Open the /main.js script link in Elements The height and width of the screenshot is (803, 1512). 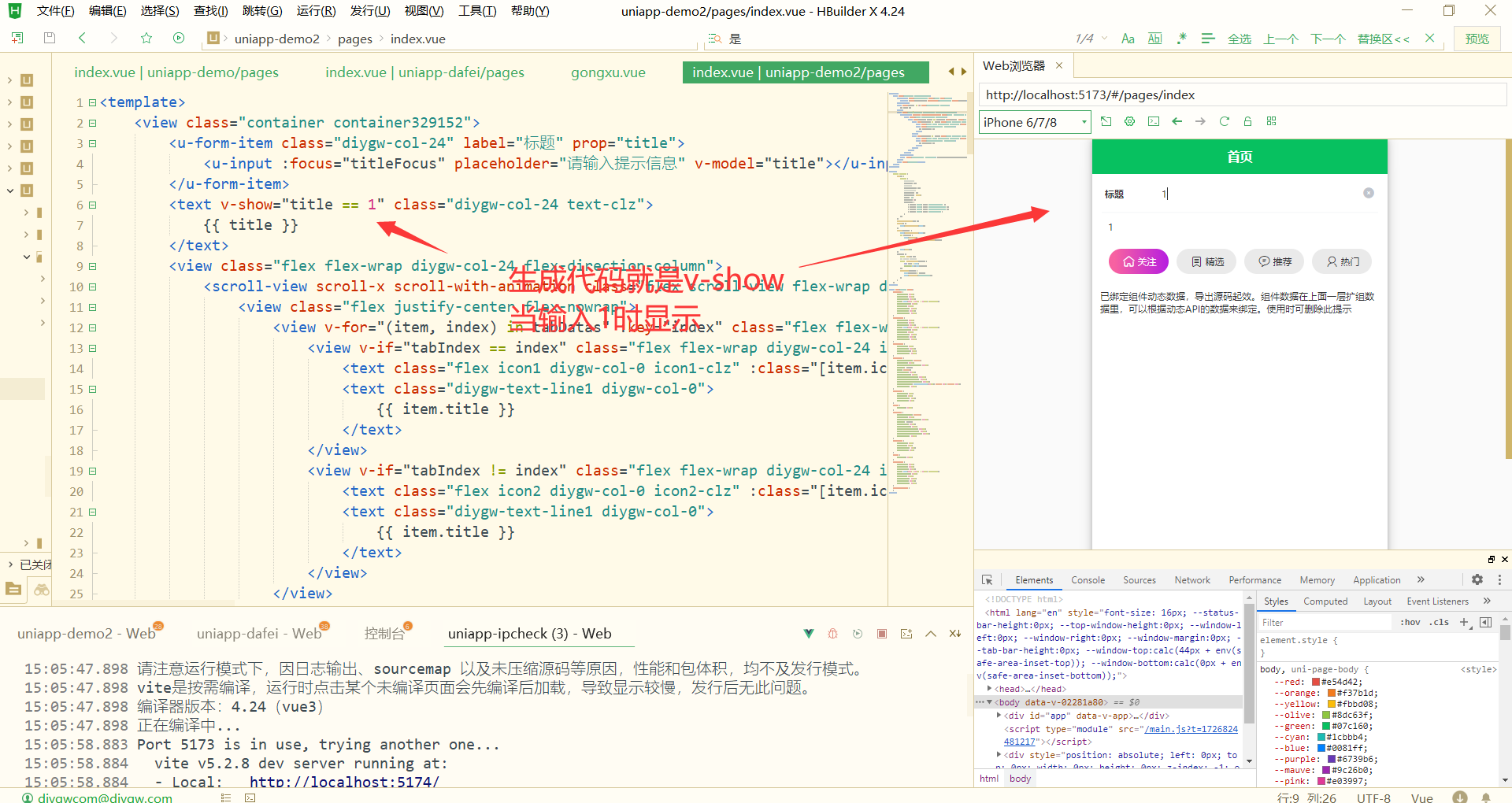[x=1191, y=729]
